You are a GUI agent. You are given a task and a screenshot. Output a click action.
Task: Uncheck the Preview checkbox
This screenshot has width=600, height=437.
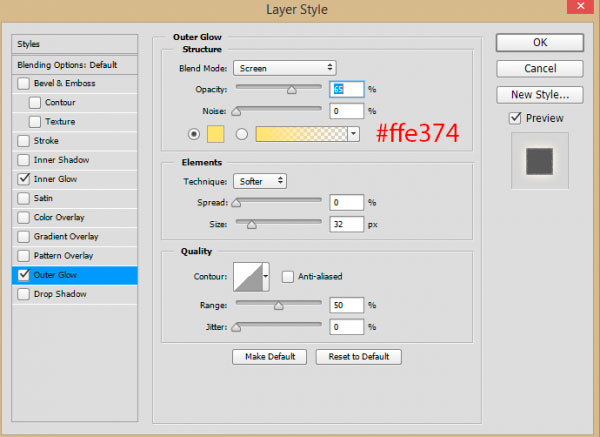(x=515, y=118)
